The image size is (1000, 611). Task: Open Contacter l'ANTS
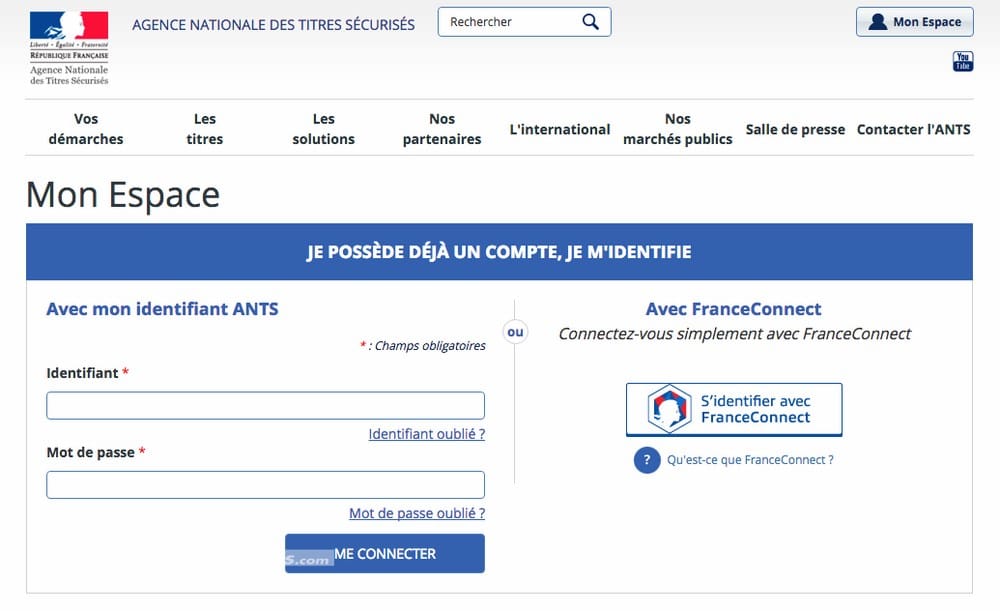pyautogui.click(x=913, y=129)
